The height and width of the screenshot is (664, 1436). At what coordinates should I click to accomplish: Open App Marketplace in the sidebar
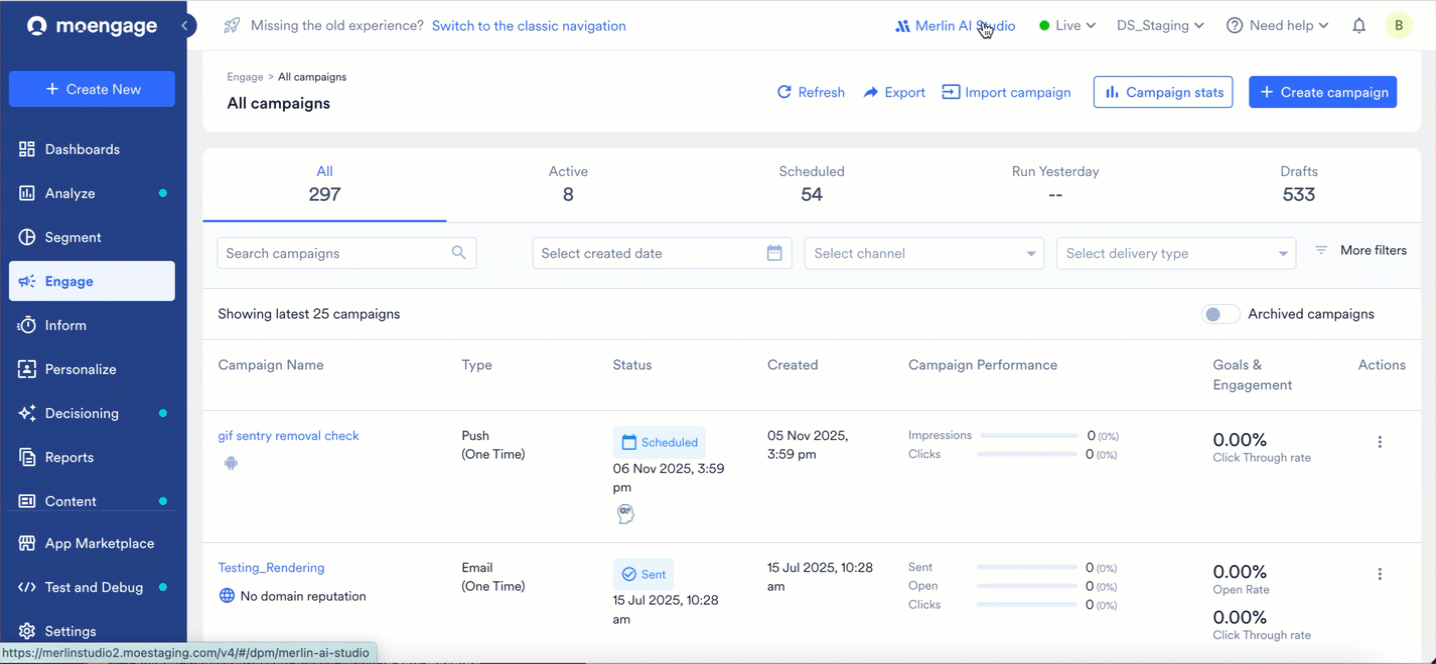pos(92,543)
